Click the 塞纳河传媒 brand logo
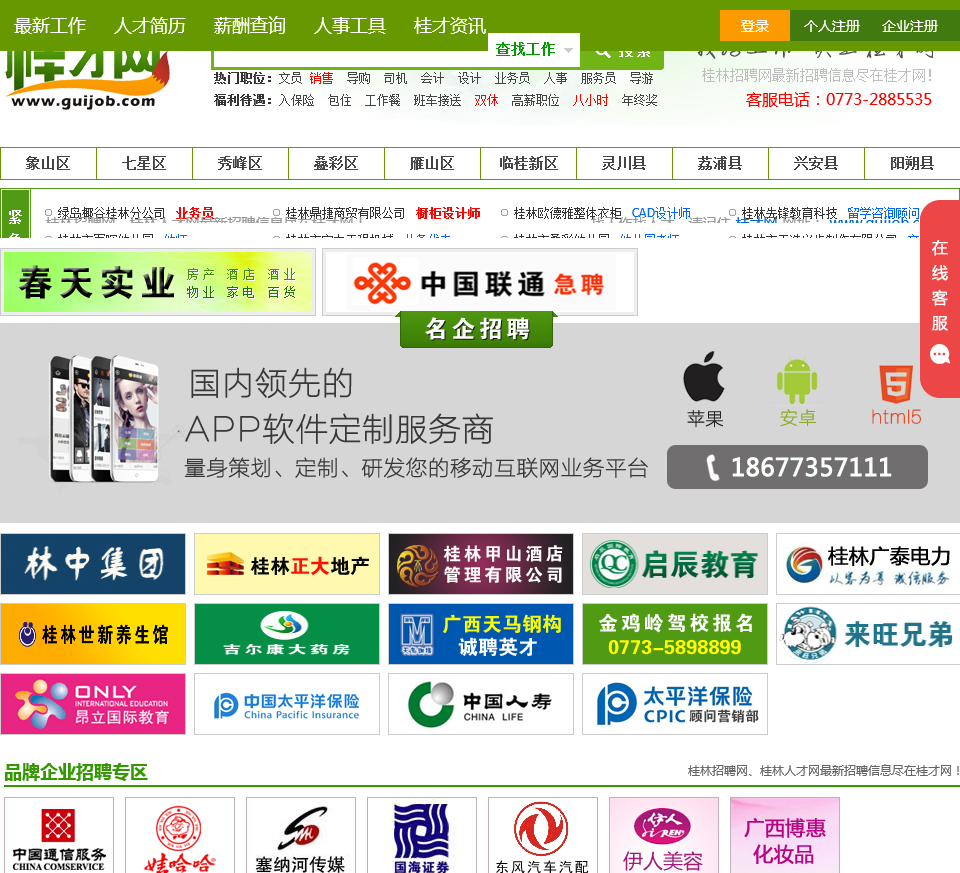 pos(301,836)
